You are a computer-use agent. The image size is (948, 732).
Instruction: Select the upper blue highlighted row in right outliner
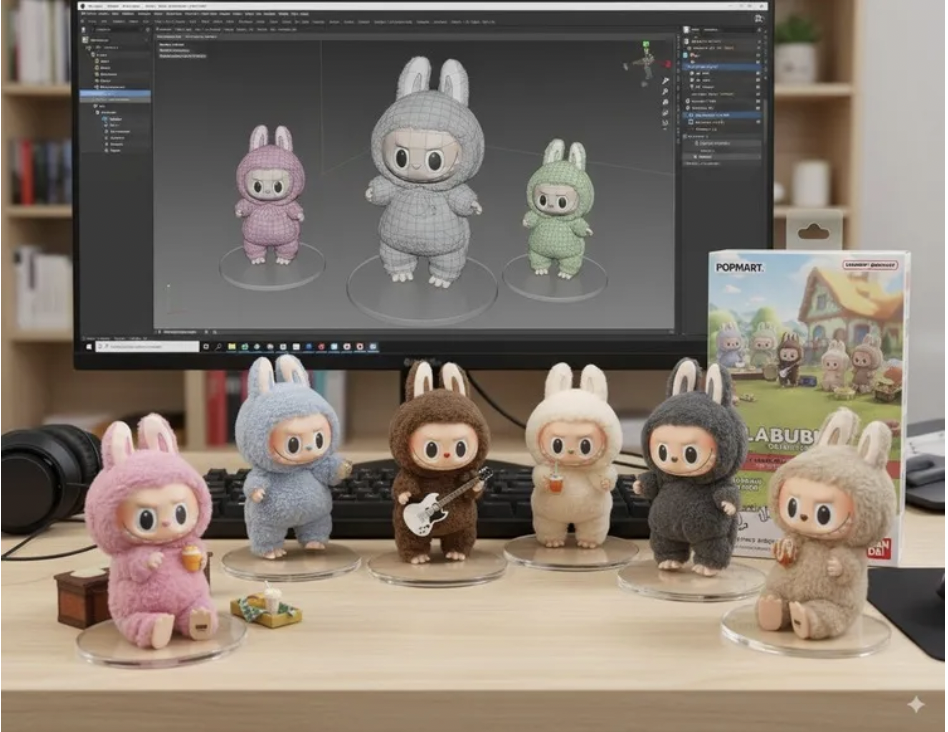[722, 66]
